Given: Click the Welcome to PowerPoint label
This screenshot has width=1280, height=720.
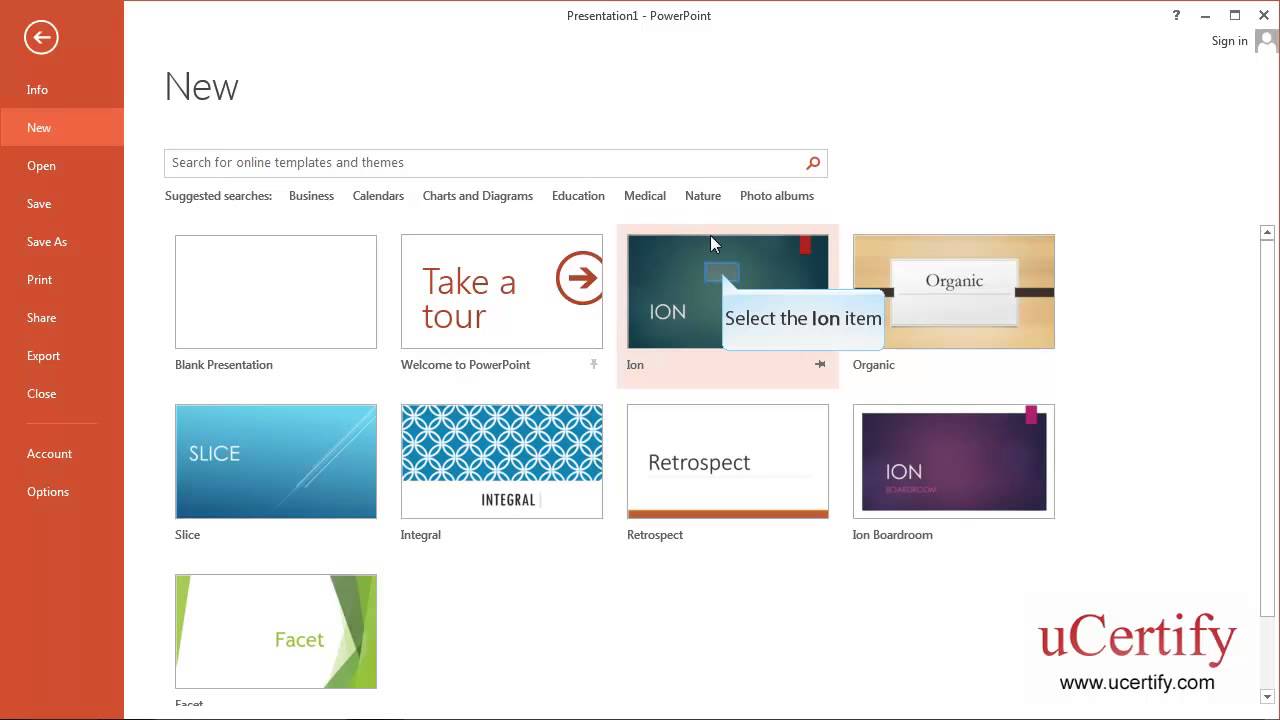Looking at the screenshot, I should click(466, 365).
